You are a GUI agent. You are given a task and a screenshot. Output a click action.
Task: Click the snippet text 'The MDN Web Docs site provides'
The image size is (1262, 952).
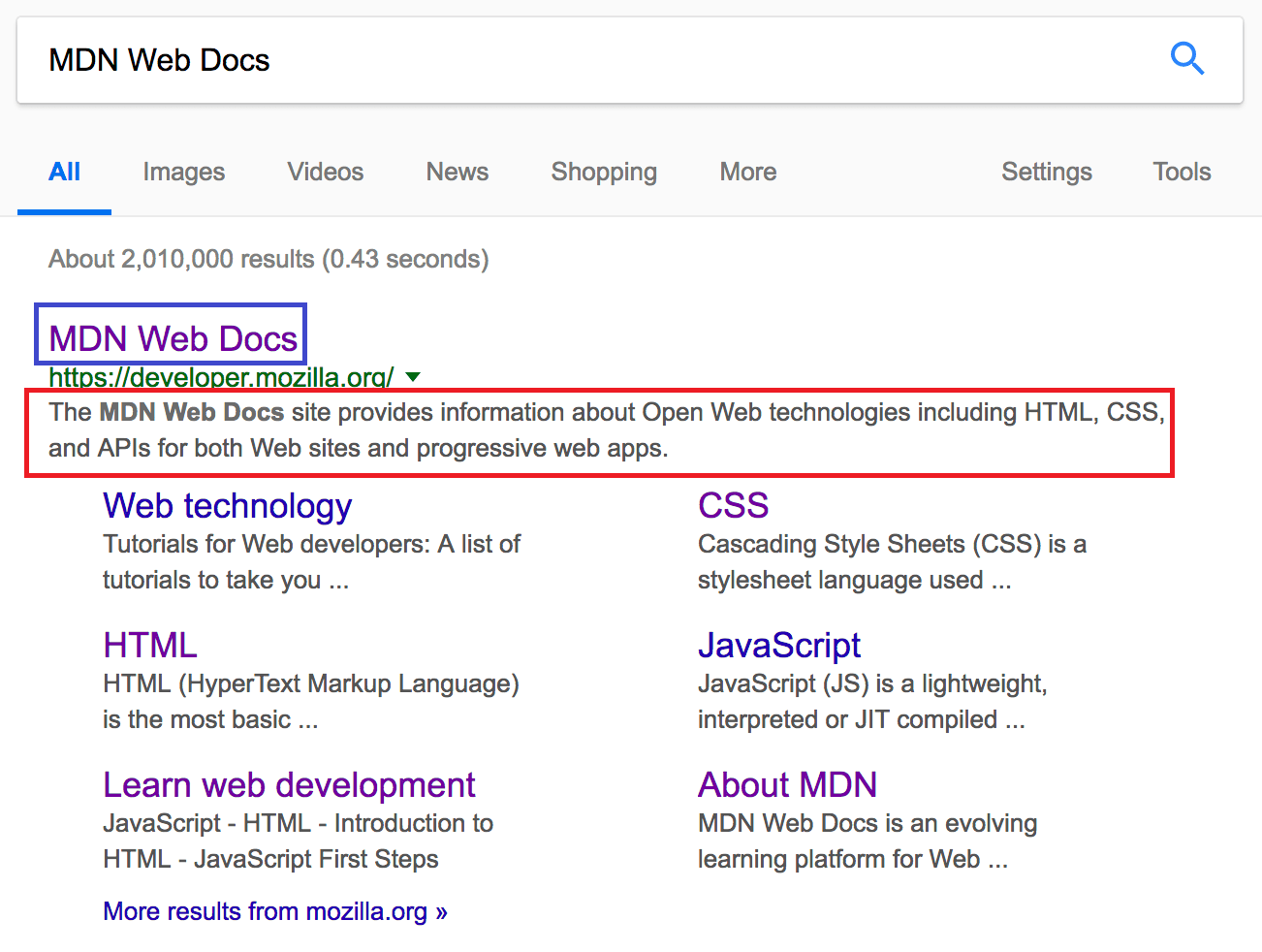tap(607, 429)
